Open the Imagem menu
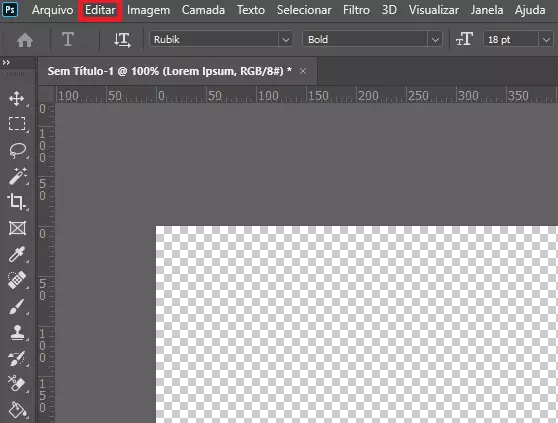 tap(148, 10)
